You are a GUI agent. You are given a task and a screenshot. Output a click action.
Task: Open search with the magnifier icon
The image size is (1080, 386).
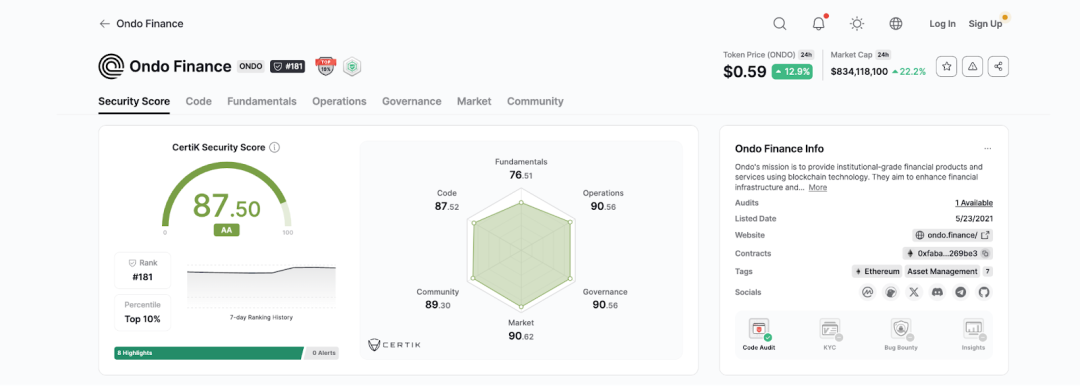pyautogui.click(x=780, y=23)
